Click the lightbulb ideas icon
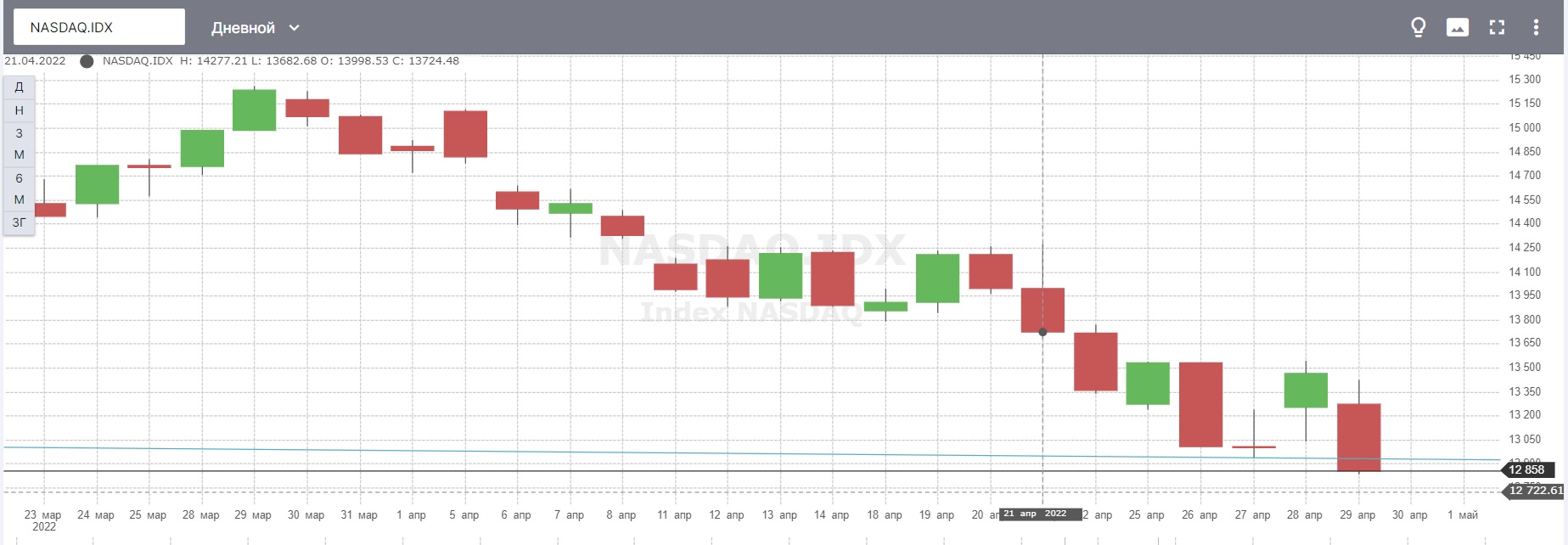 click(x=1418, y=27)
